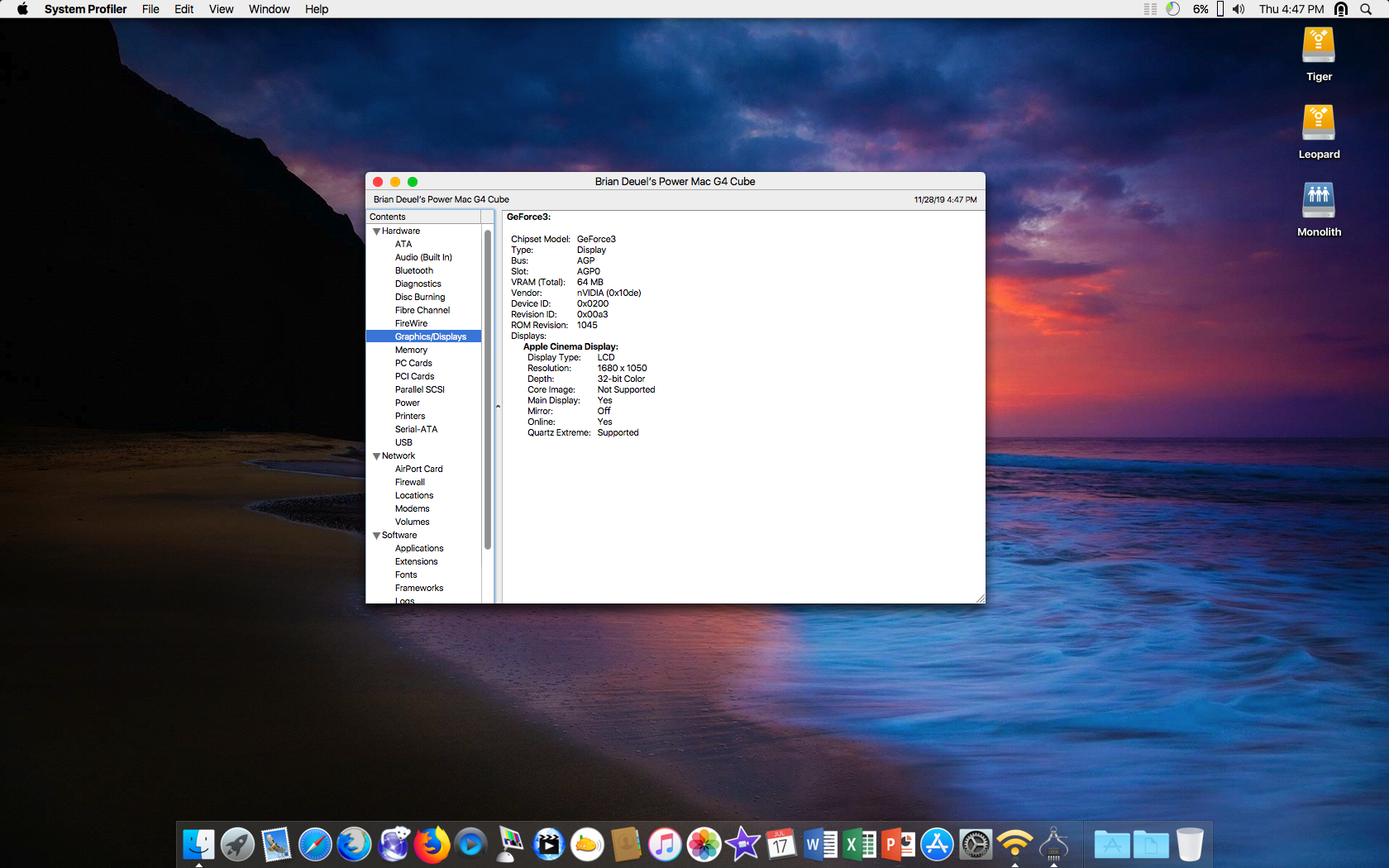Click the 6% battery indicator in menu bar

pos(1208,9)
